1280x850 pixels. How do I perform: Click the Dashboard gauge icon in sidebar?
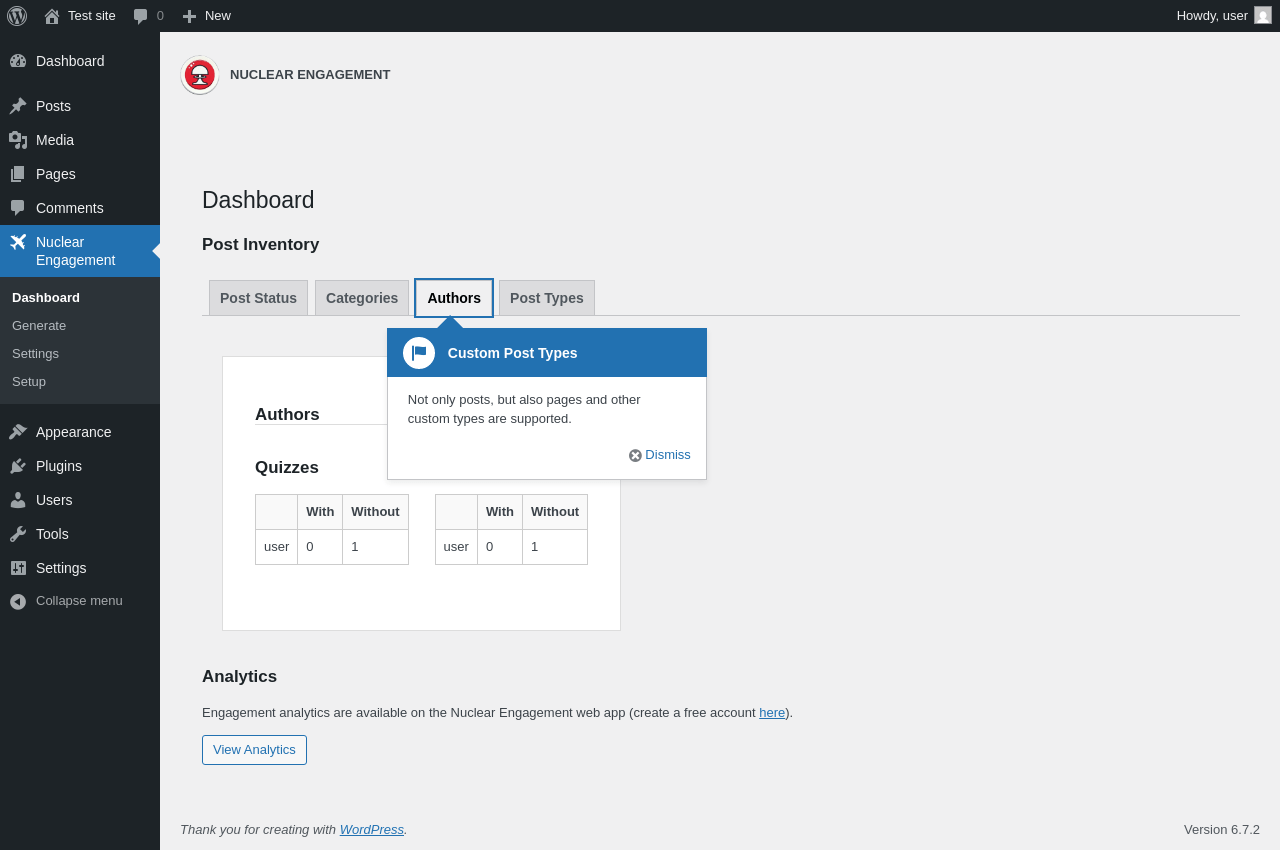(18, 61)
